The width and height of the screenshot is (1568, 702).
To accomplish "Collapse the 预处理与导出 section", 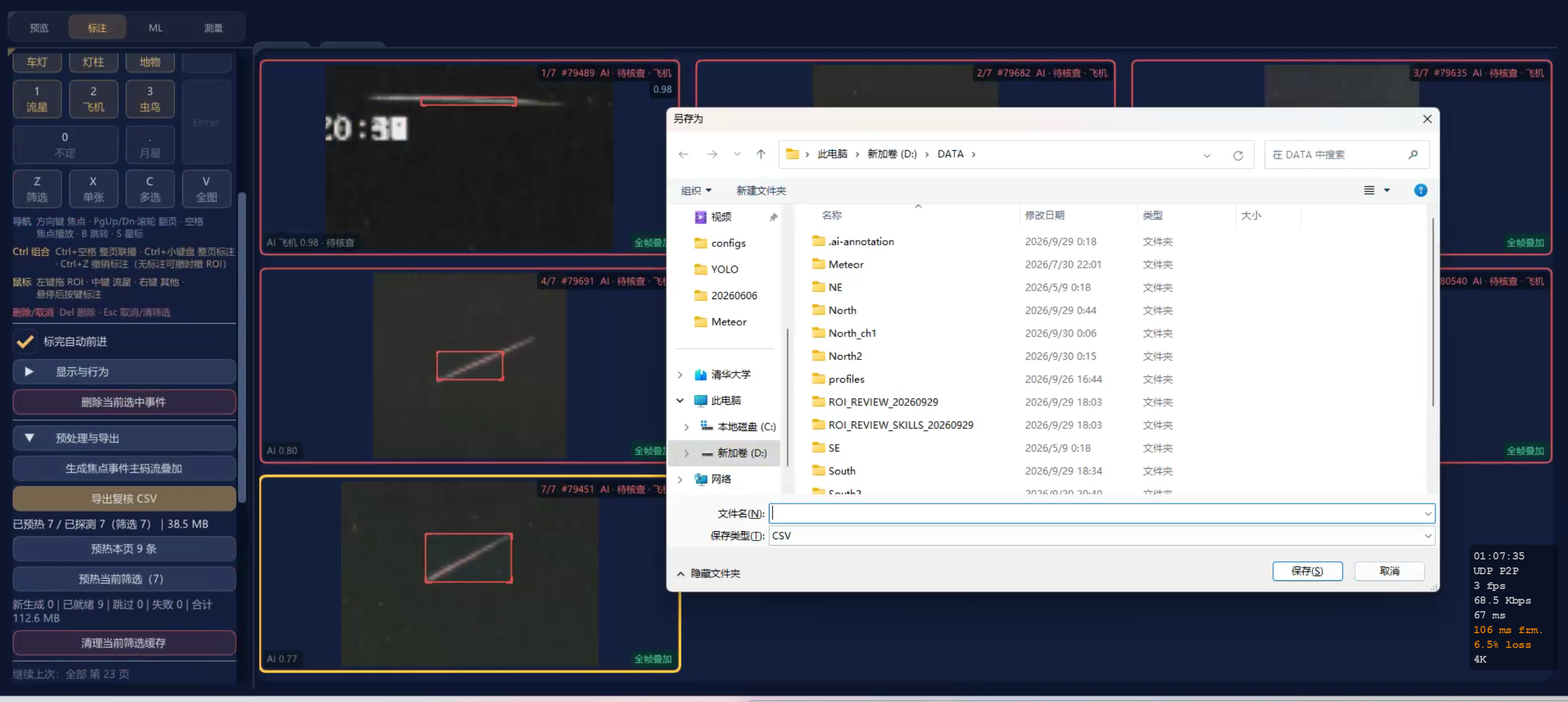I will point(124,438).
